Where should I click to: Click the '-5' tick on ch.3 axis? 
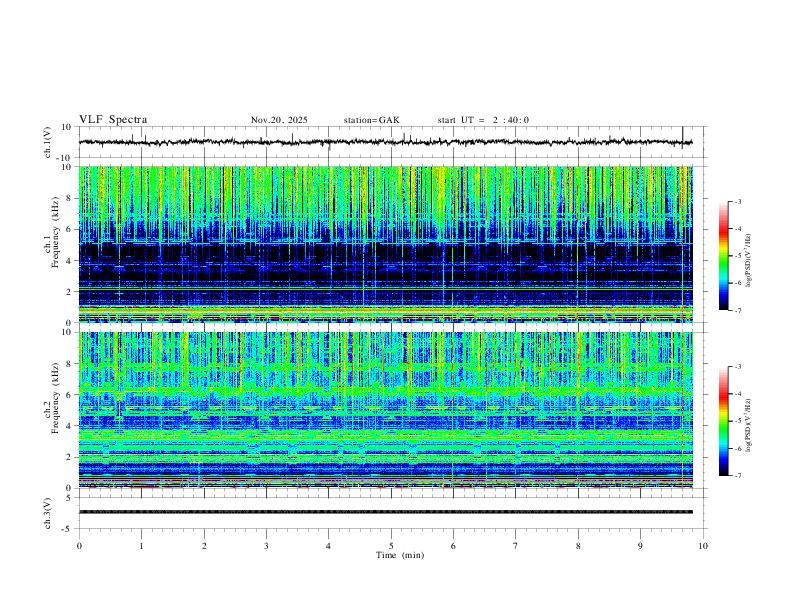point(68,529)
